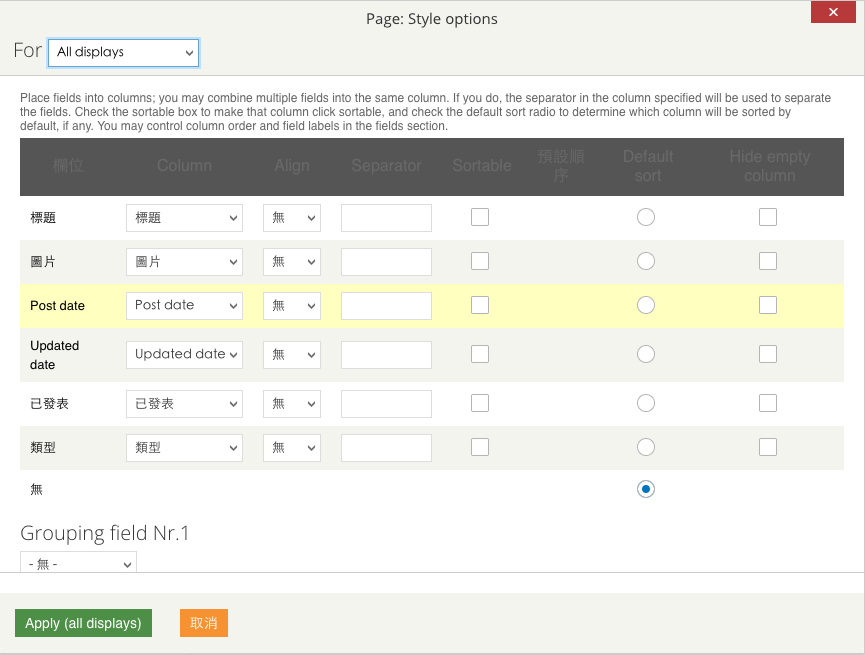Click the Separator field for 標題 row
The height and width of the screenshot is (655, 865).
[x=386, y=218]
